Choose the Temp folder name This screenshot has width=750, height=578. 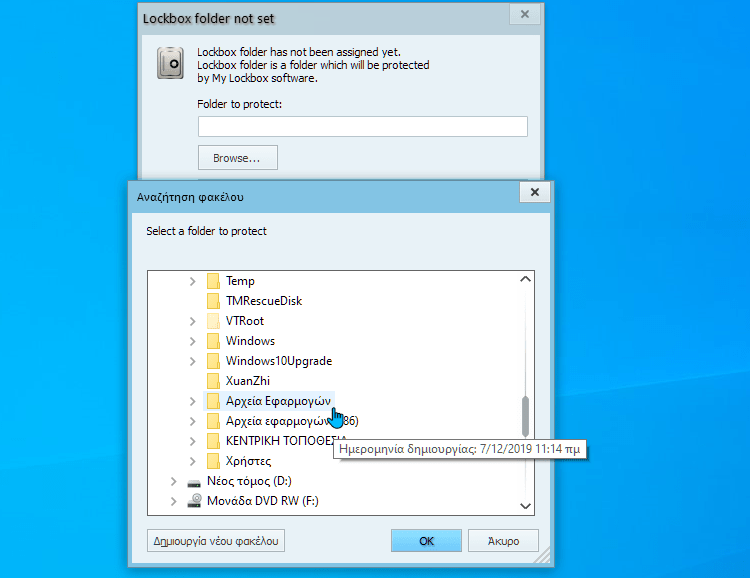click(240, 281)
